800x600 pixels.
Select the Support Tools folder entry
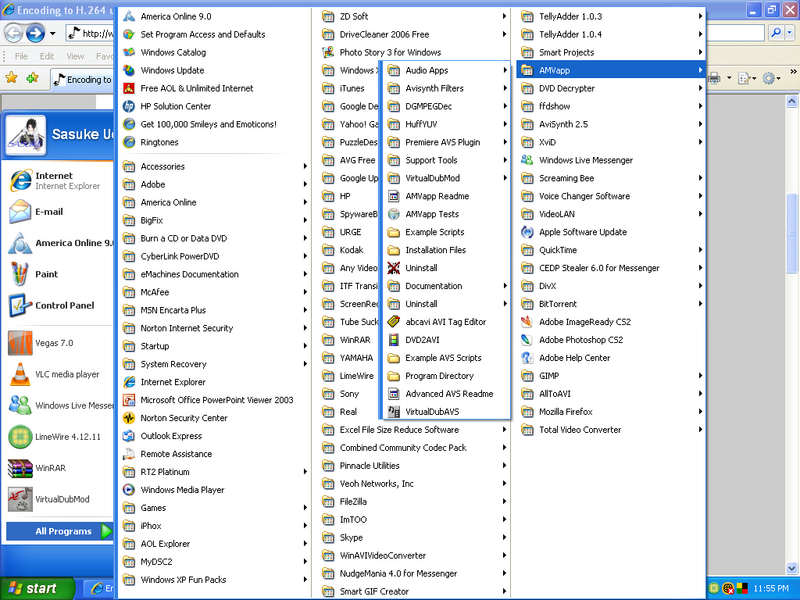click(447, 160)
